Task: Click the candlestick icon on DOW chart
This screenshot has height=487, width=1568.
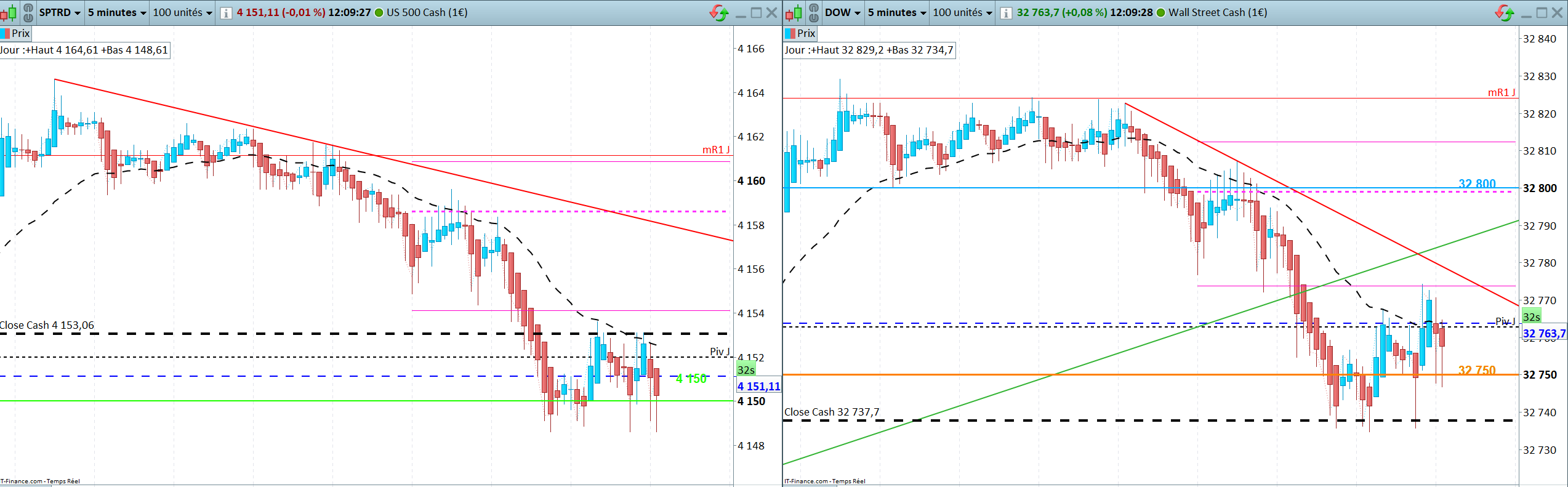Action: (794, 12)
